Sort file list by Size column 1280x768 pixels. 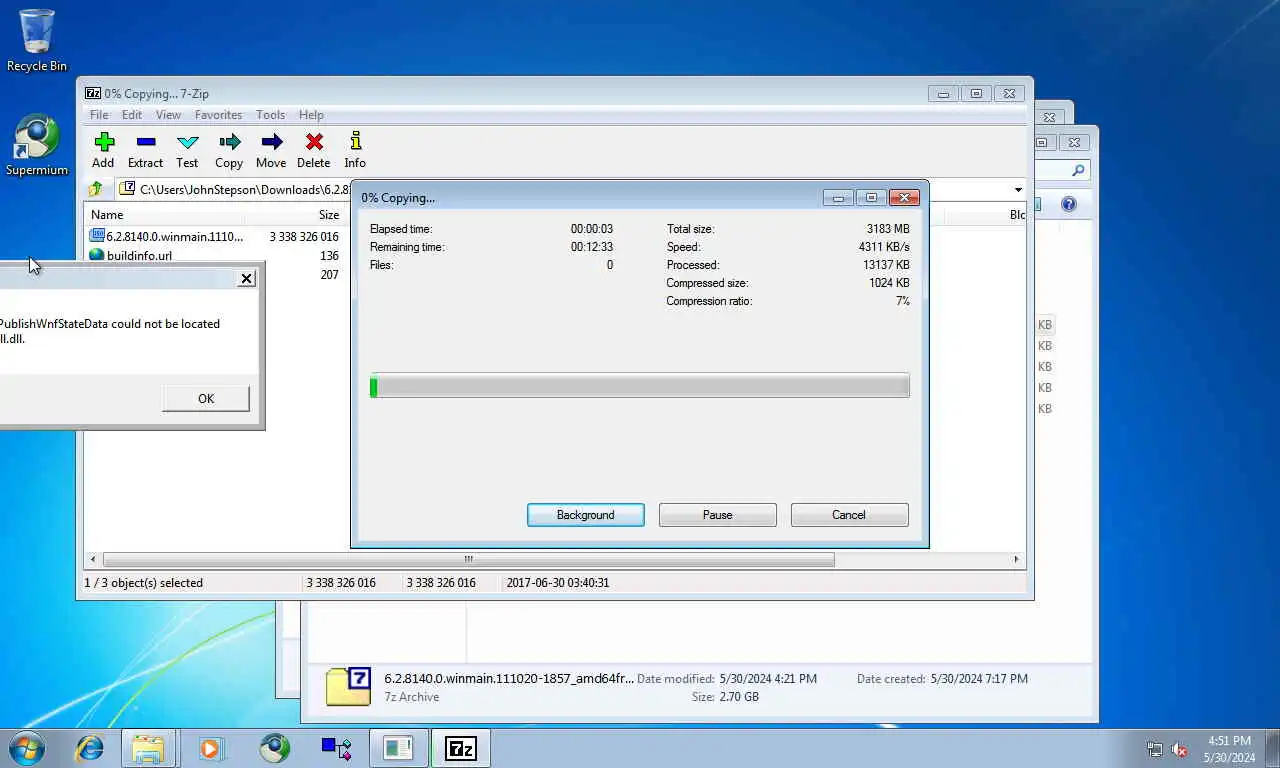point(294,215)
